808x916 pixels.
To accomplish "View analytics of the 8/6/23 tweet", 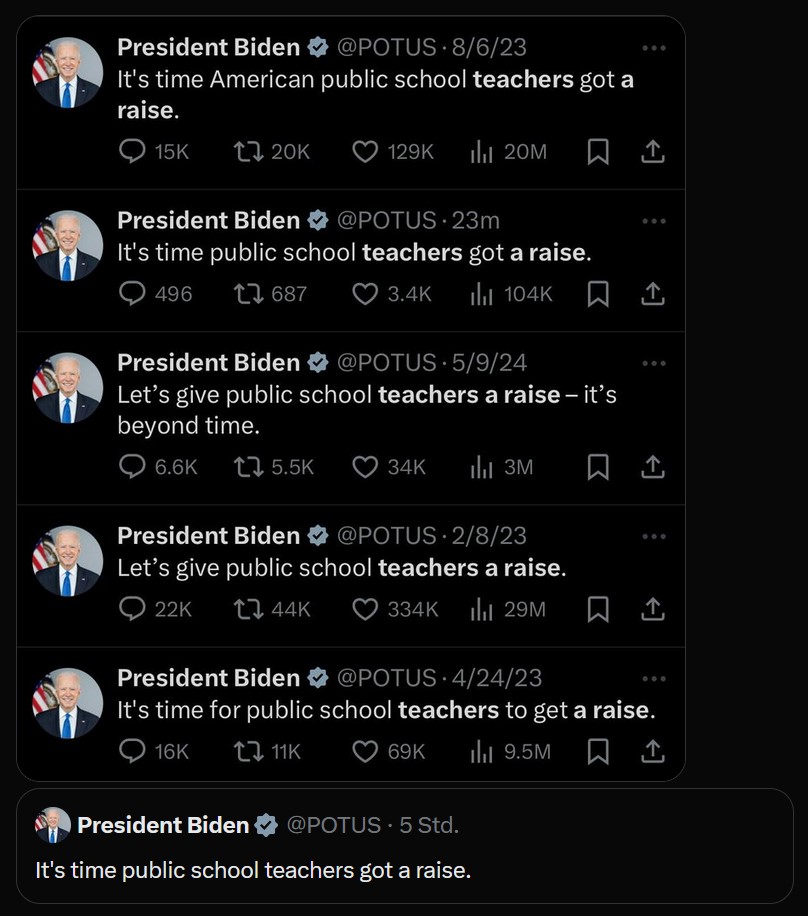I will (x=483, y=151).
